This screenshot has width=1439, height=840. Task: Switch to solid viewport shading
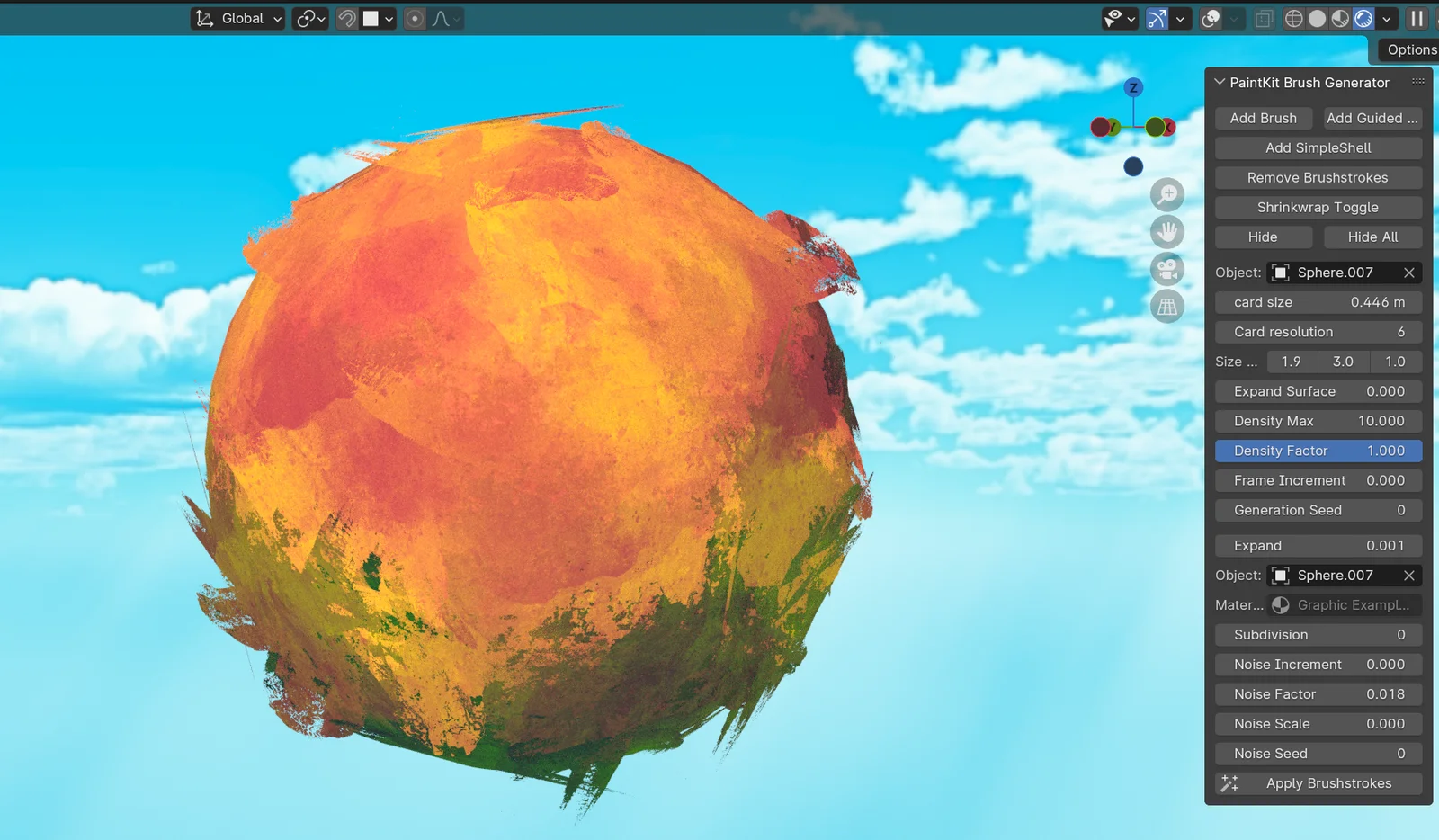tap(1317, 18)
